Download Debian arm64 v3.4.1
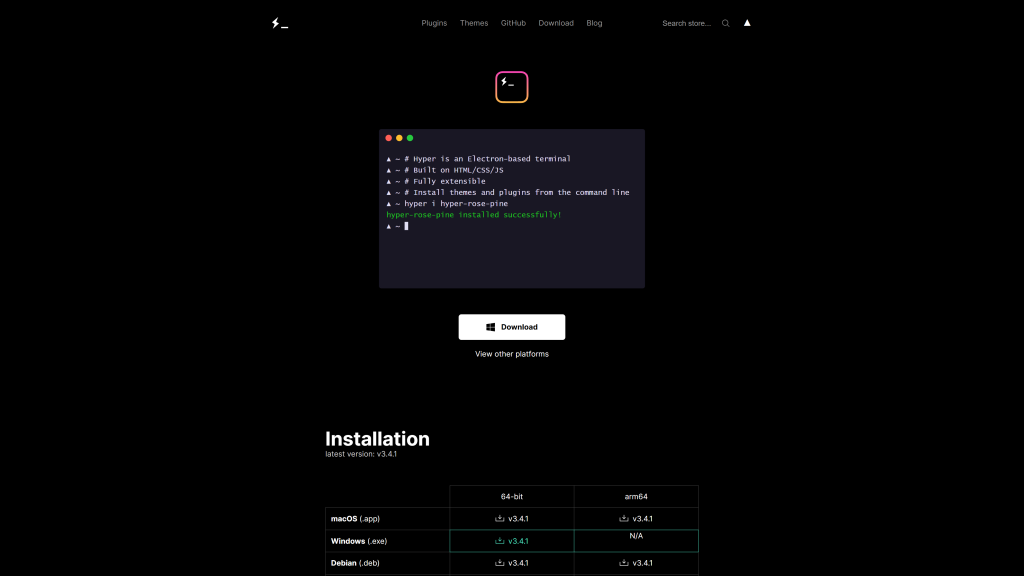 tap(636, 563)
